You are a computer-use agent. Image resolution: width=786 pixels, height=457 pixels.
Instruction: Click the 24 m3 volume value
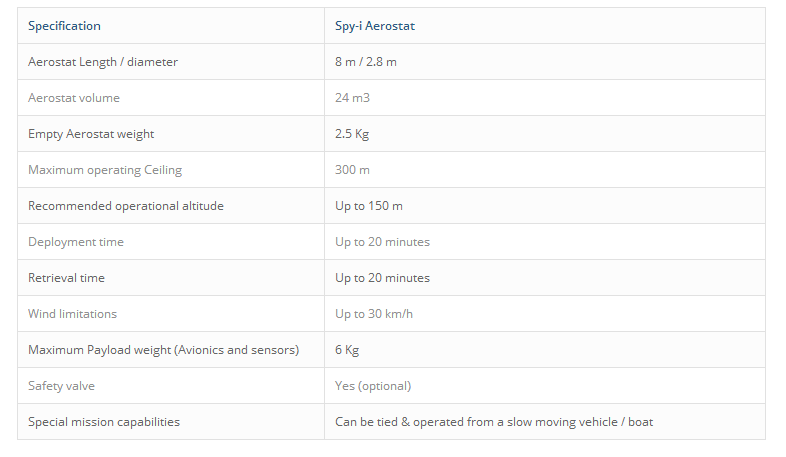coord(352,98)
